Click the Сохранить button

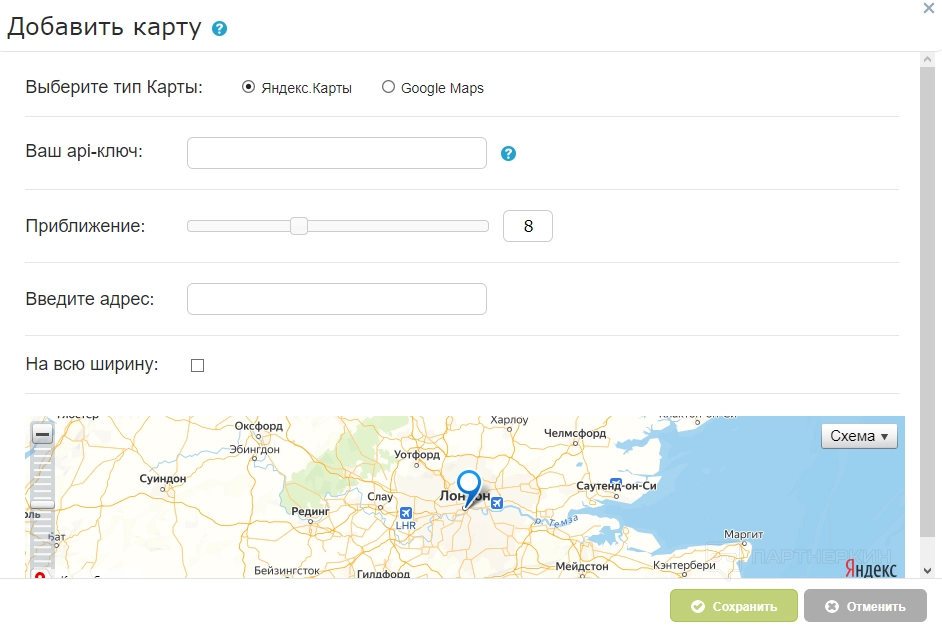click(x=734, y=606)
